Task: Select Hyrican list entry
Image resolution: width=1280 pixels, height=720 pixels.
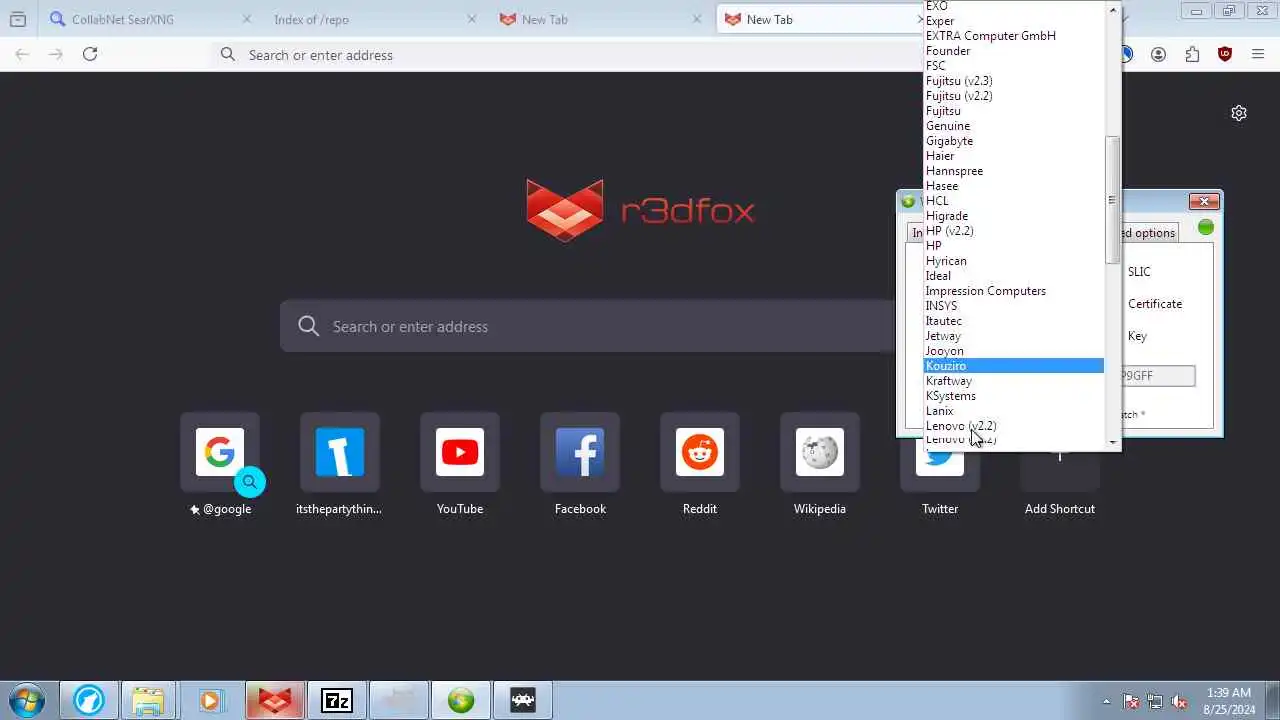Action: 1013,261
